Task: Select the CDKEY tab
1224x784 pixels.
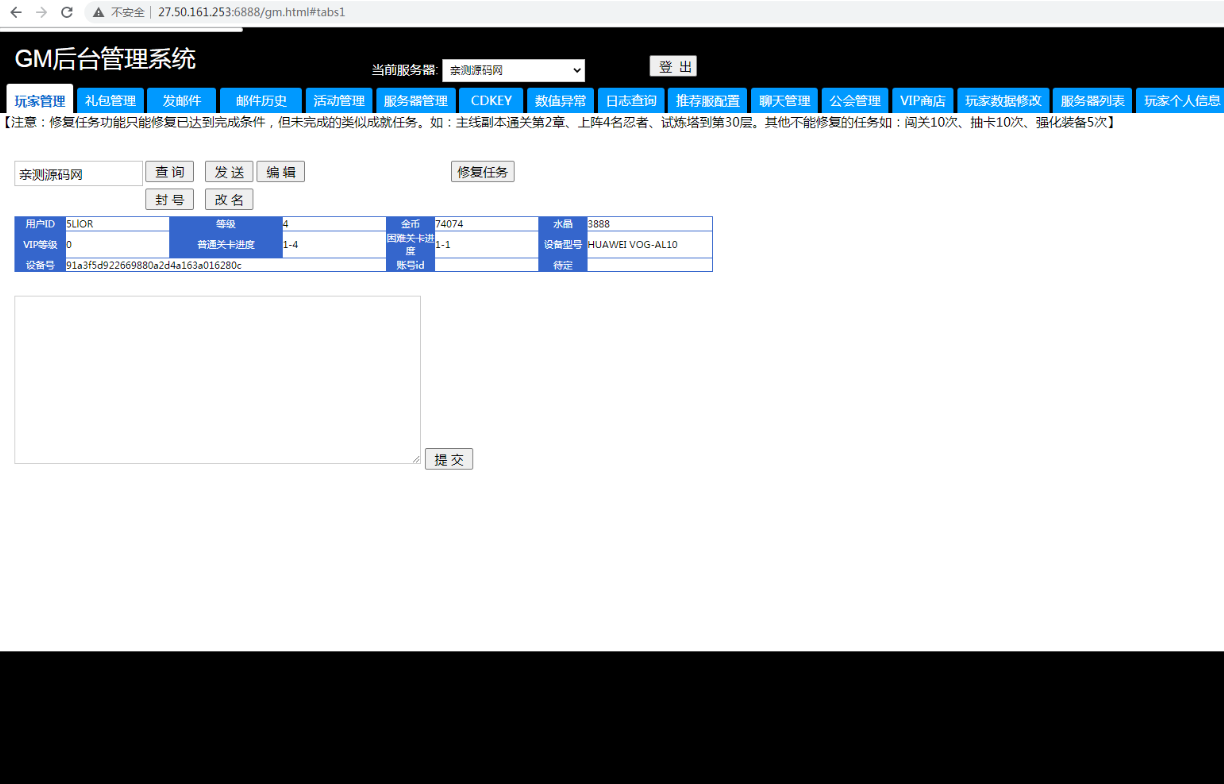Action: pos(491,101)
